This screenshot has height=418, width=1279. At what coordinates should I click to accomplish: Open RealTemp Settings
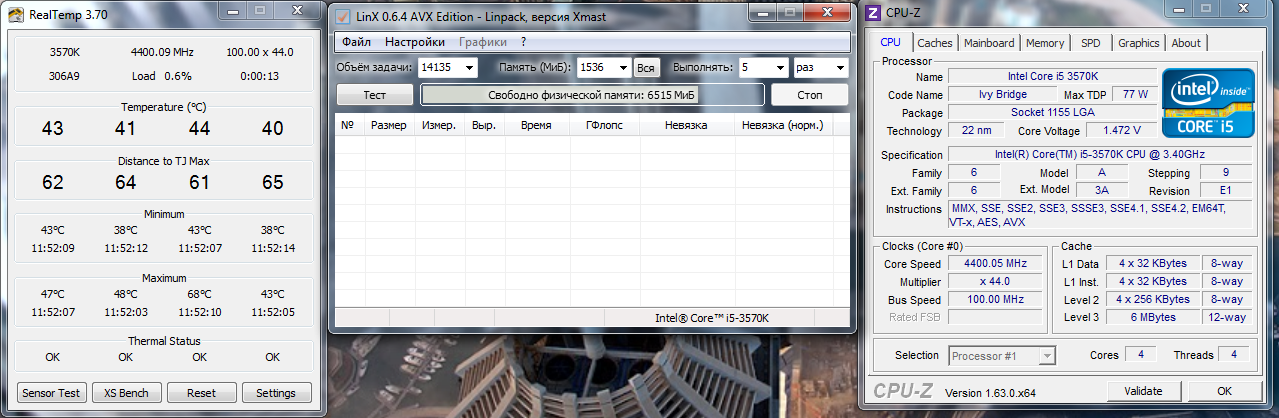277,393
